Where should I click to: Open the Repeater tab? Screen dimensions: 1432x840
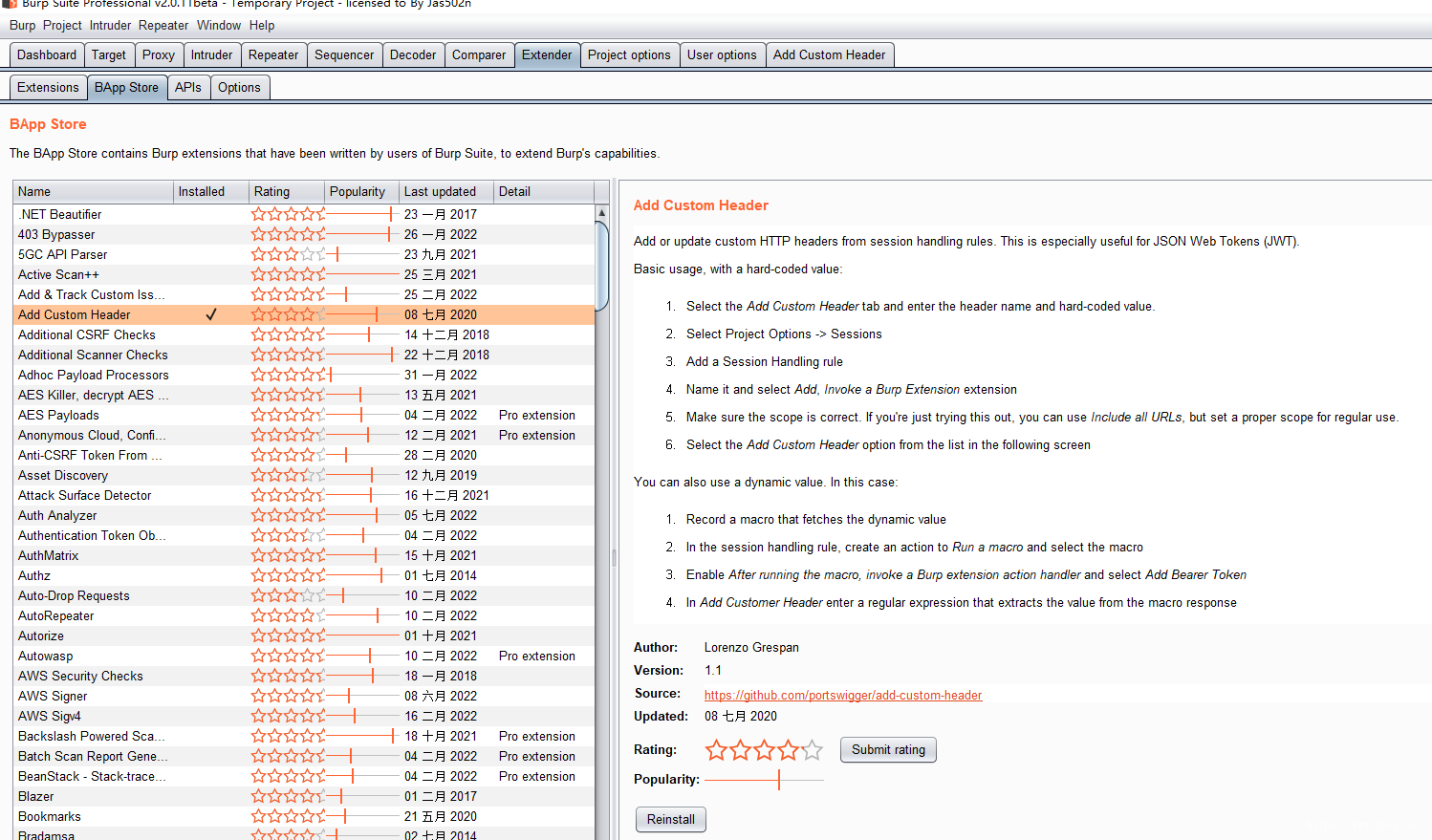(x=273, y=55)
